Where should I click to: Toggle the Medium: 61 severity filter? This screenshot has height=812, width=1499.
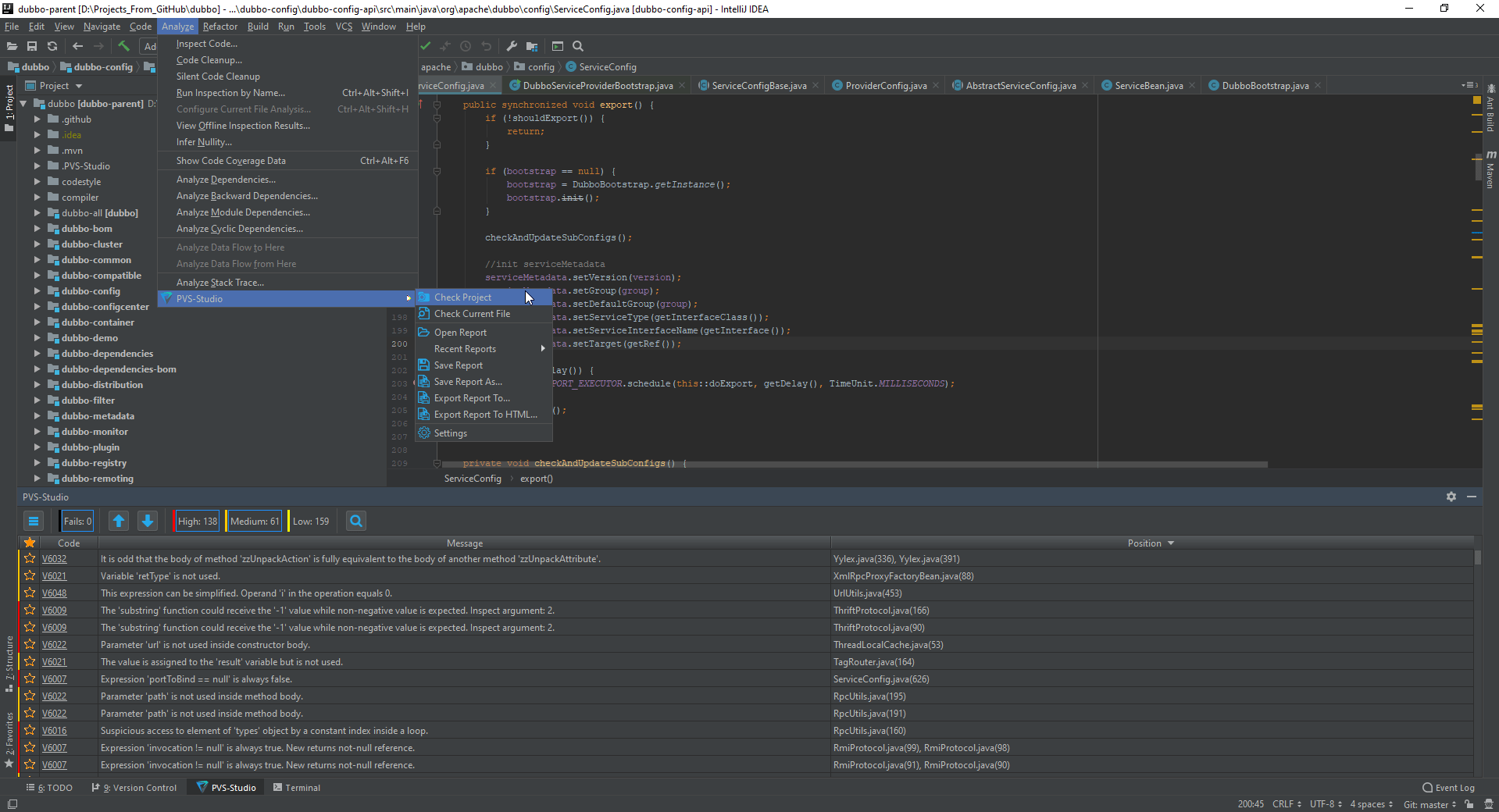[x=254, y=521]
